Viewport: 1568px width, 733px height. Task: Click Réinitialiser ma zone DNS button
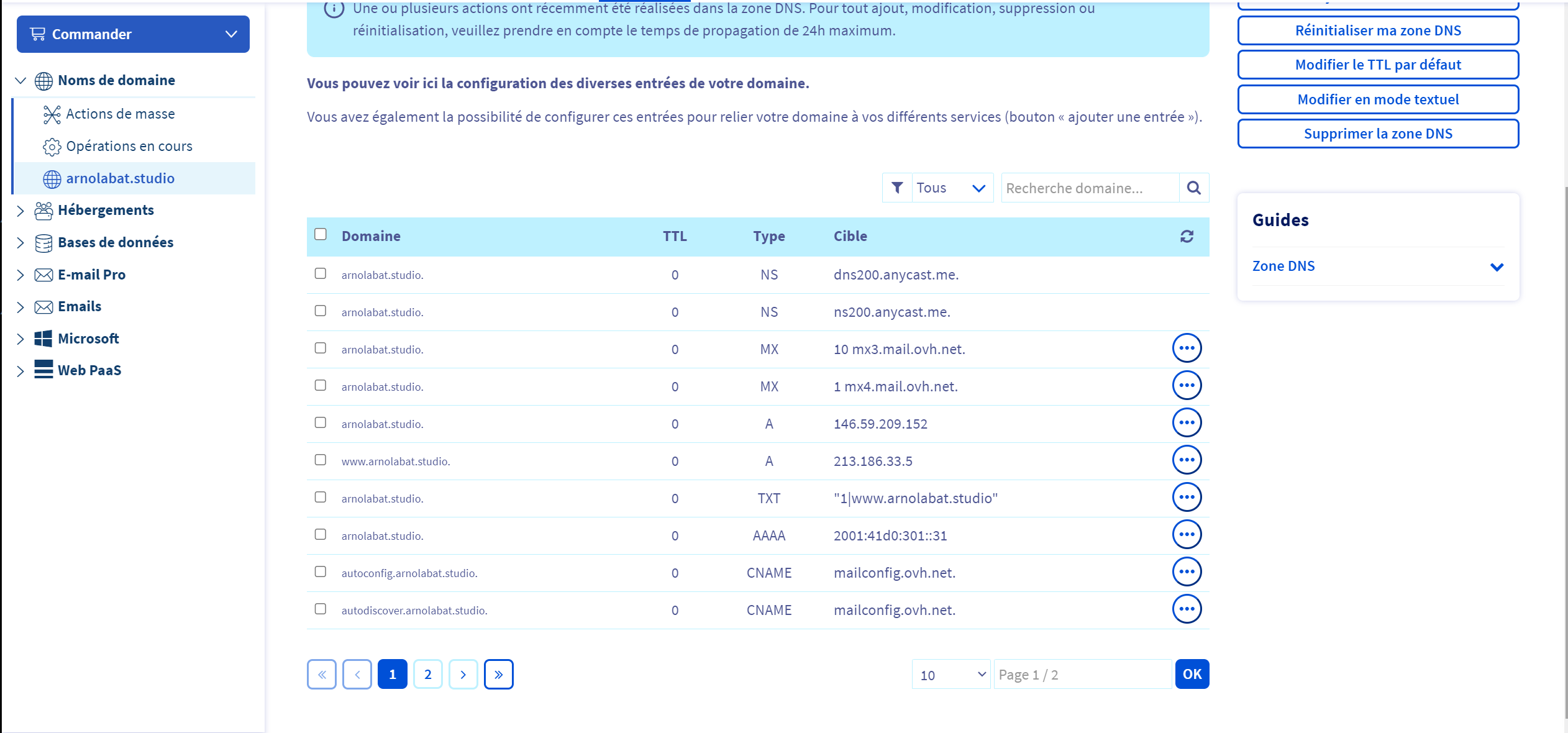point(1377,30)
